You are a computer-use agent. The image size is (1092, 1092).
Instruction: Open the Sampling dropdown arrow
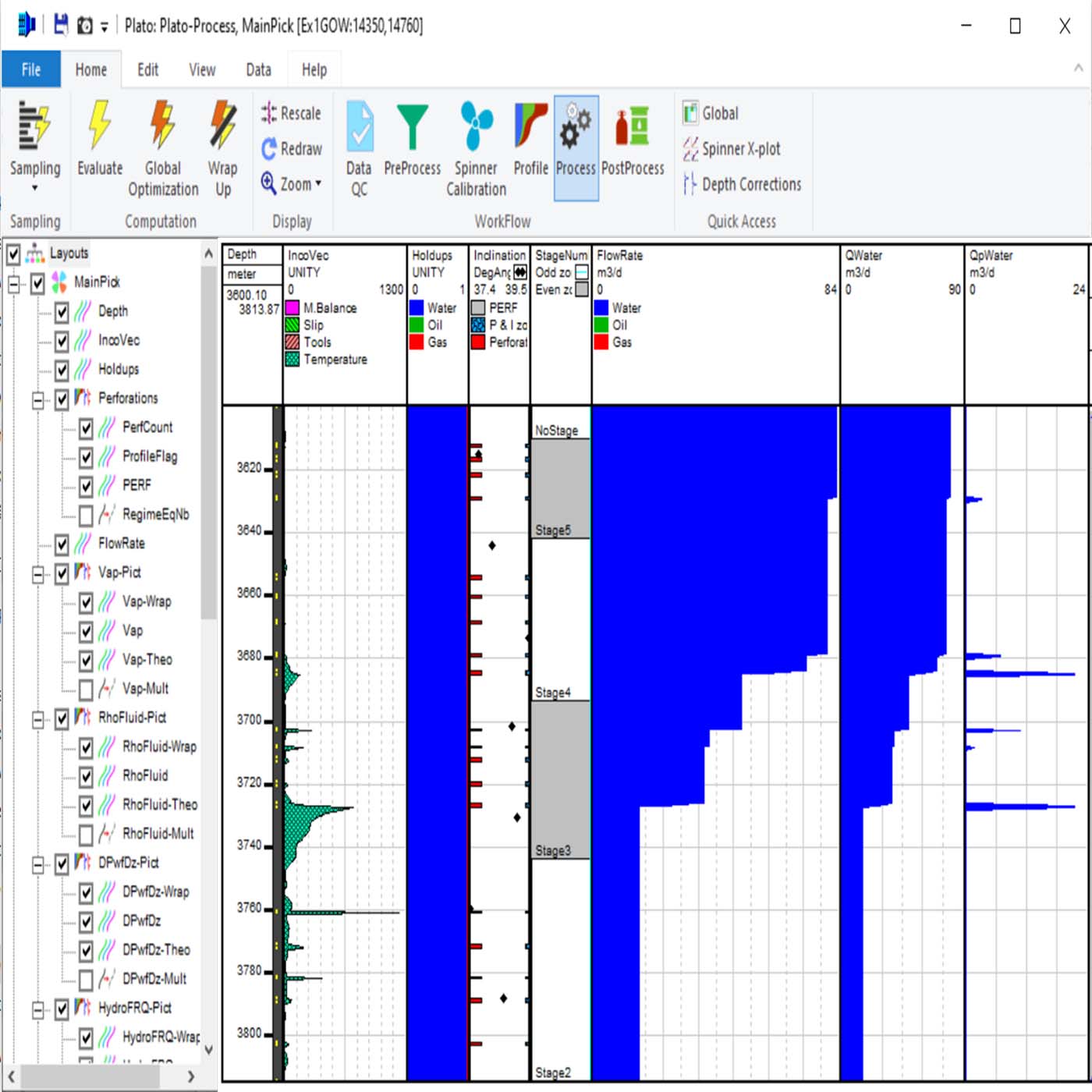[34, 188]
